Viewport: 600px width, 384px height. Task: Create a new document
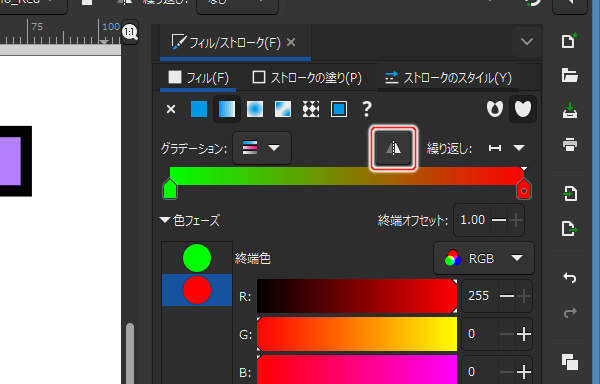click(569, 41)
